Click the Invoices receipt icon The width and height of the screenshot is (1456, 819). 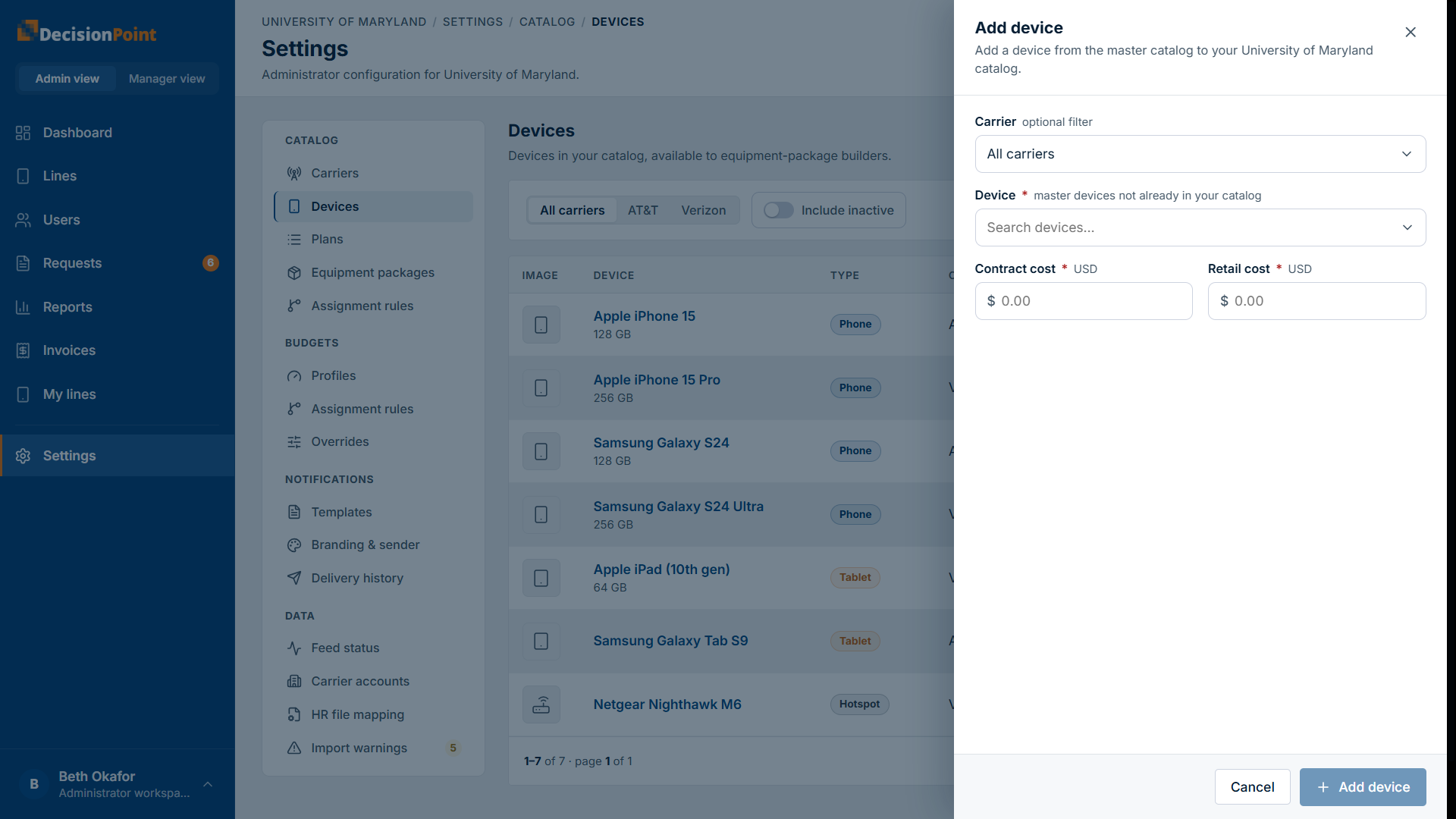[x=23, y=350]
